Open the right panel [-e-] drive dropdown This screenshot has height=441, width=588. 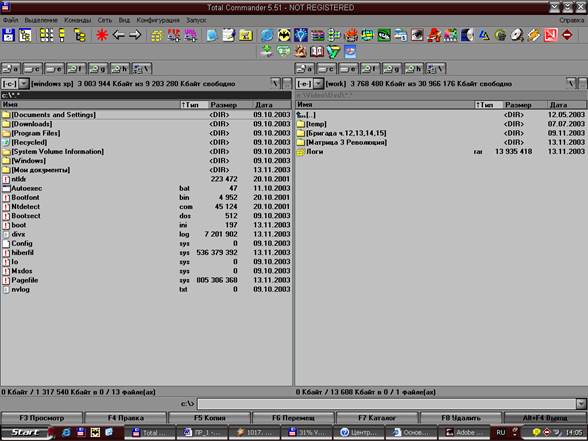[x=318, y=84]
